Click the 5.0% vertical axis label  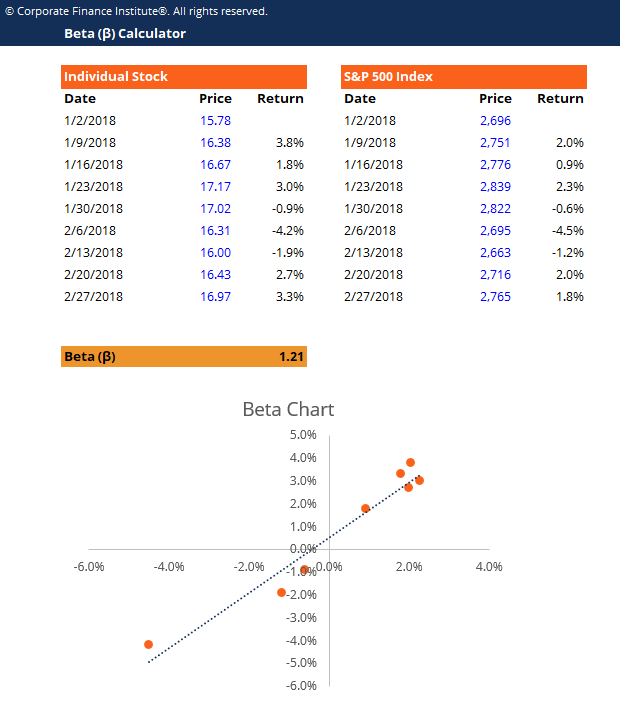point(302,435)
